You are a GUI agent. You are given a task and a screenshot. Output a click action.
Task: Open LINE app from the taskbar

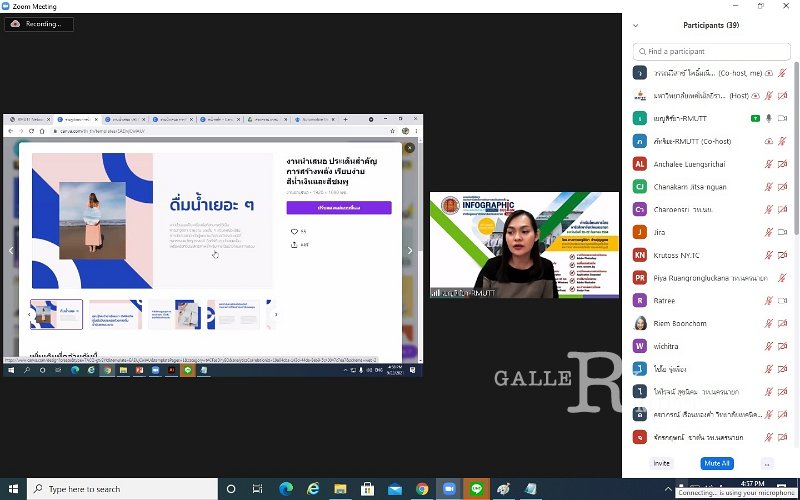(476, 489)
